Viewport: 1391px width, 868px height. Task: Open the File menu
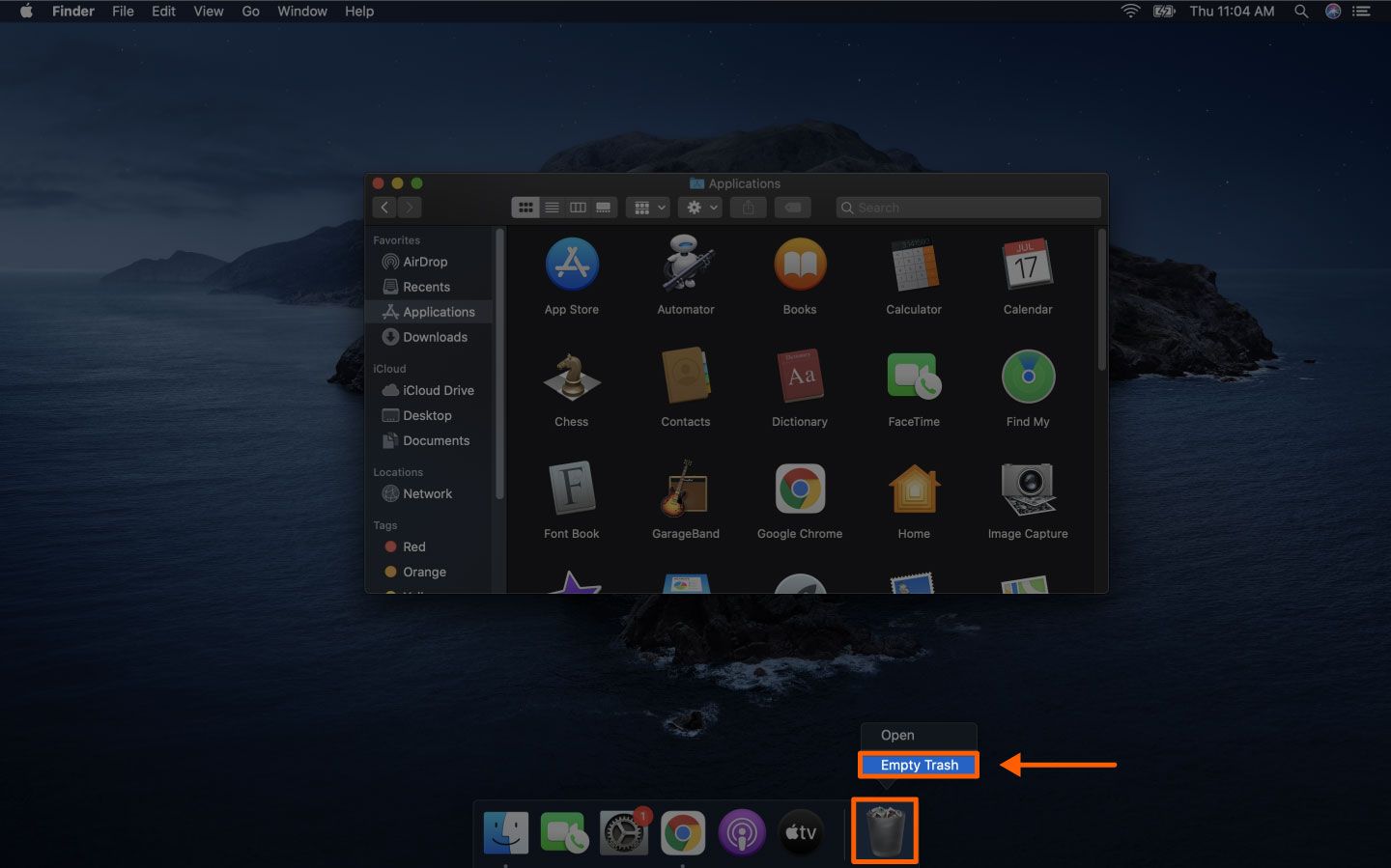[123, 12]
